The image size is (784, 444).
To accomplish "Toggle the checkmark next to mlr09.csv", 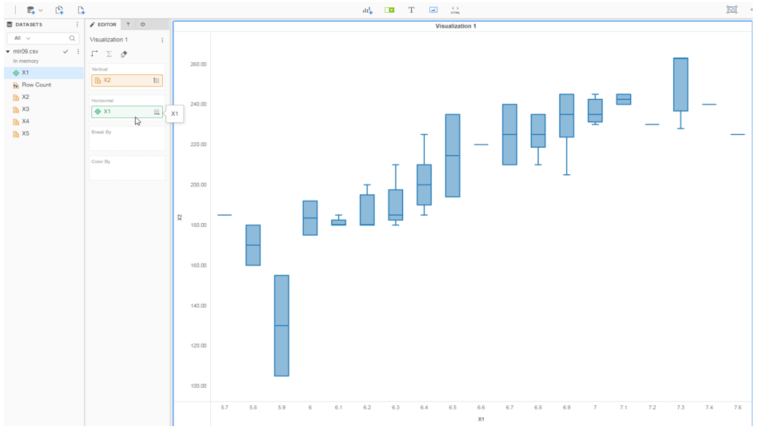I will pos(66,50).
